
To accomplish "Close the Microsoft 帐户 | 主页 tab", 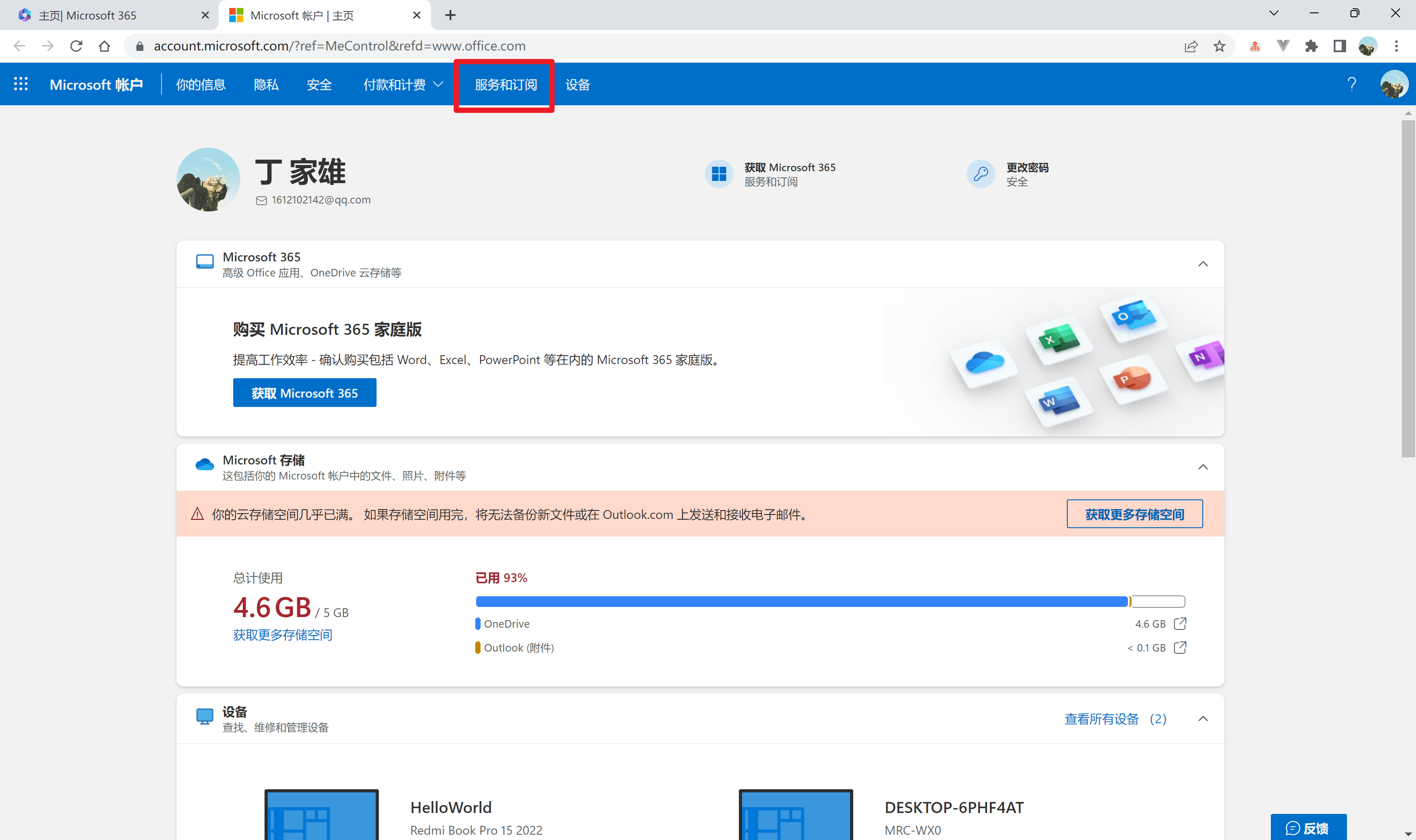I will pos(417,15).
